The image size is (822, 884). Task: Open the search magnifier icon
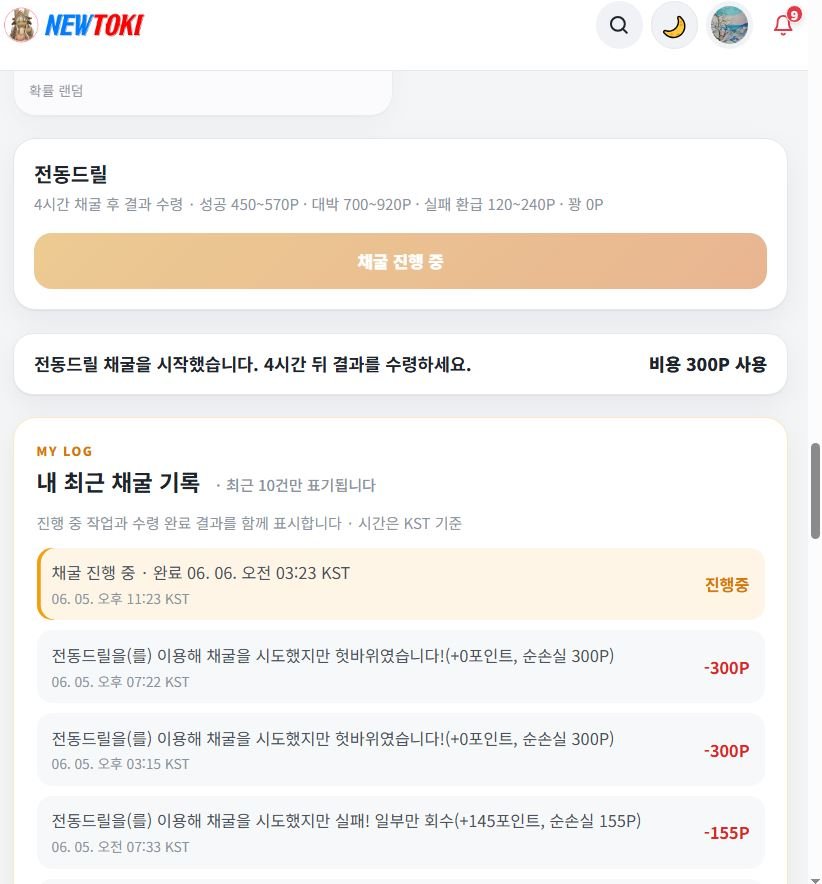(618, 25)
